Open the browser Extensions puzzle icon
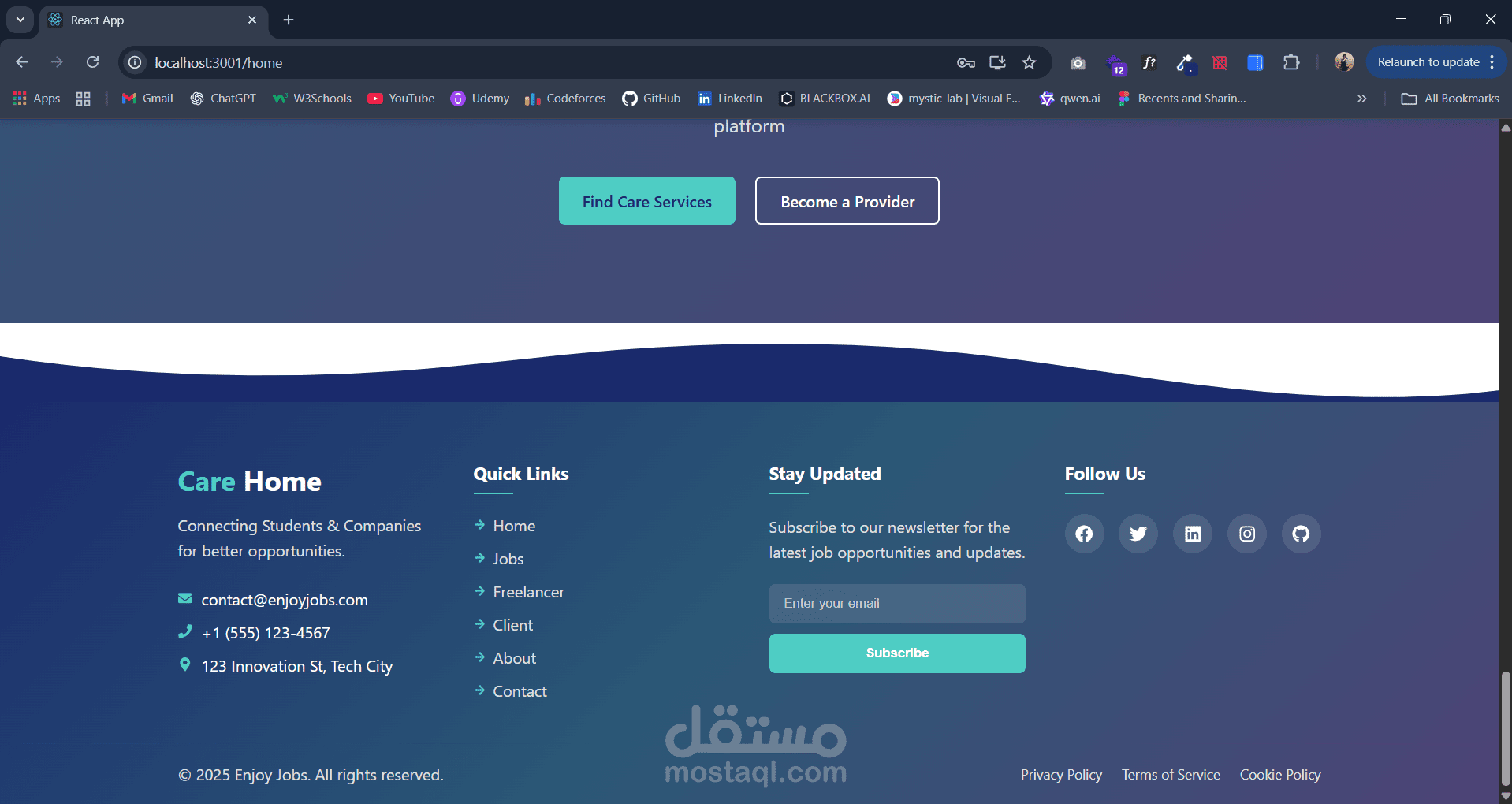The height and width of the screenshot is (804, 1512). pyautogui.click(x=1291, y=62)
